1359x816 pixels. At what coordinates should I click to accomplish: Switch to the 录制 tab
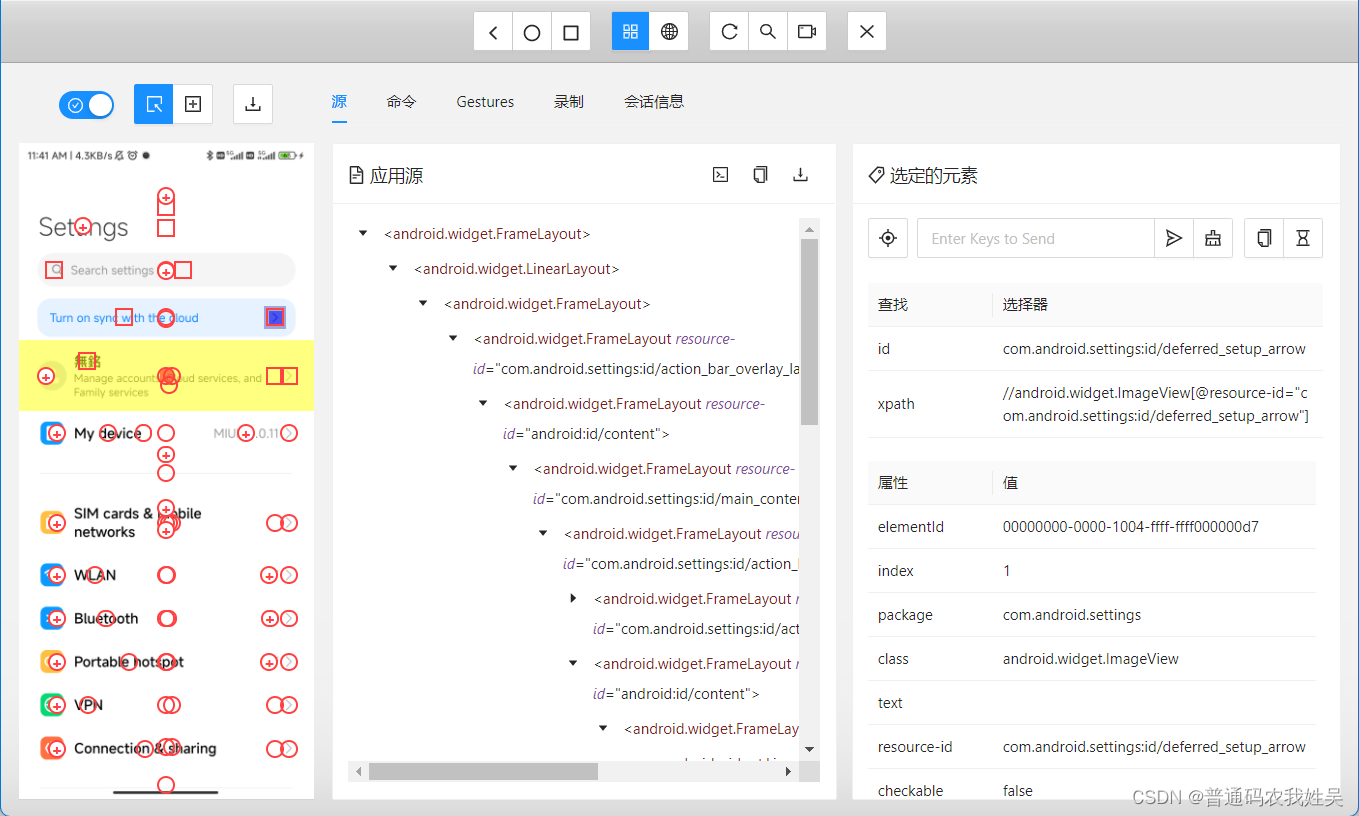[569, 102]
